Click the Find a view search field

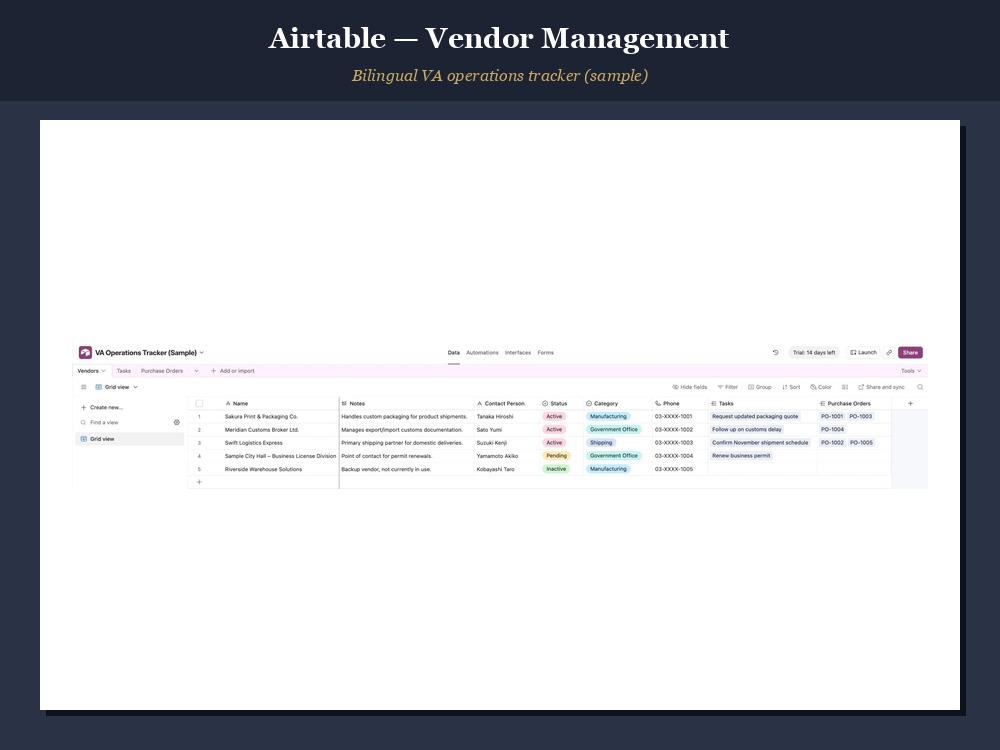[126, 423]
